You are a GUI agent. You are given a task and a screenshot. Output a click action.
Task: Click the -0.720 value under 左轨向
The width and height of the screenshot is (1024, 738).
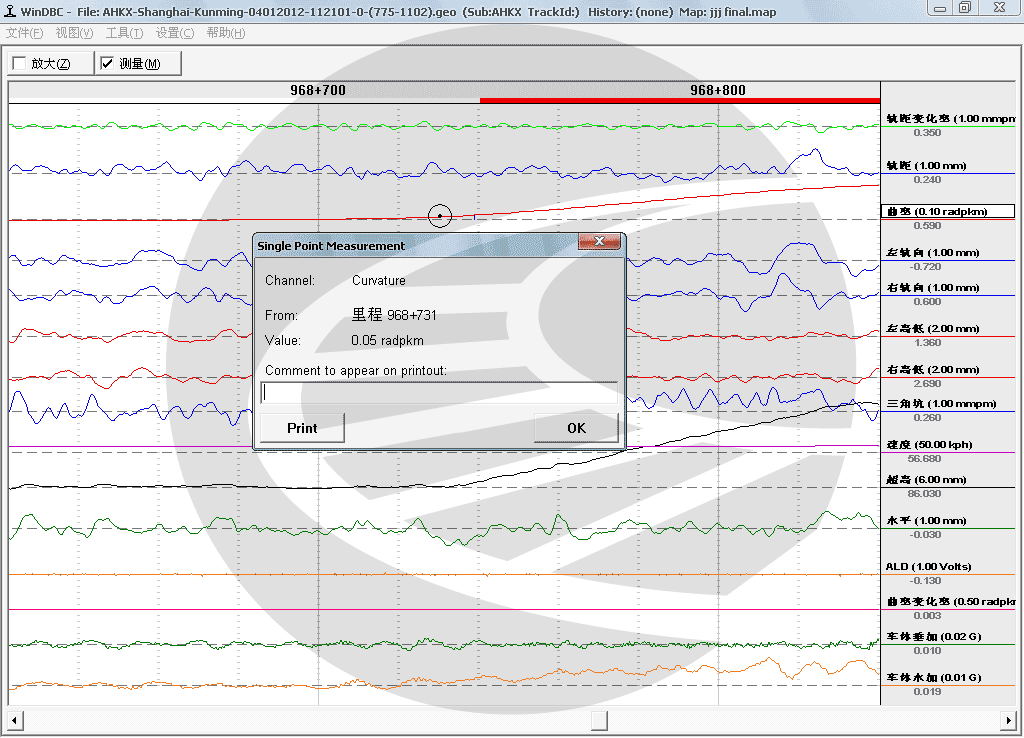925,267
